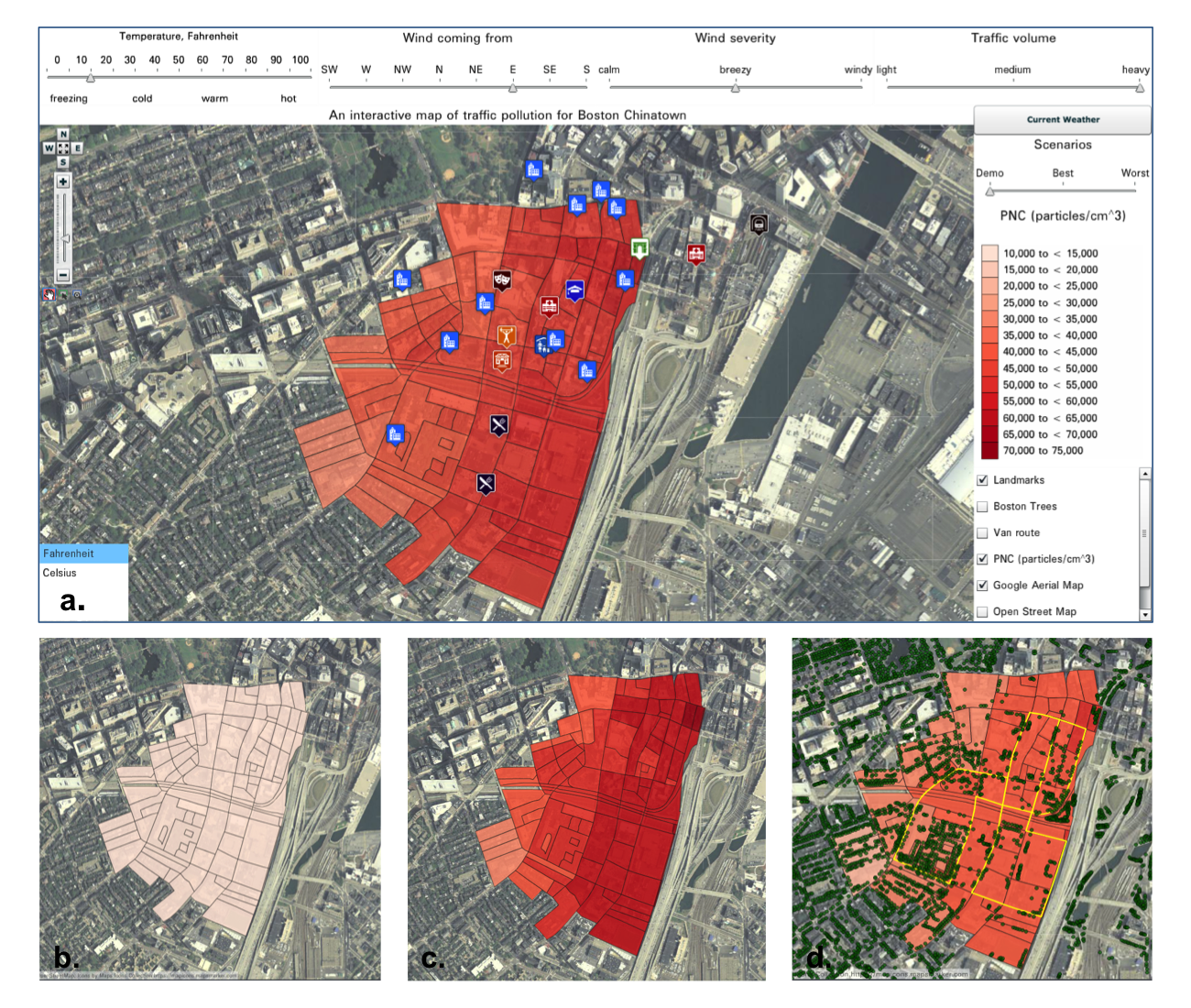1191x1008 pixels.
Task: Click the Wind severity slider handle
Action: (x=735, y=88)
